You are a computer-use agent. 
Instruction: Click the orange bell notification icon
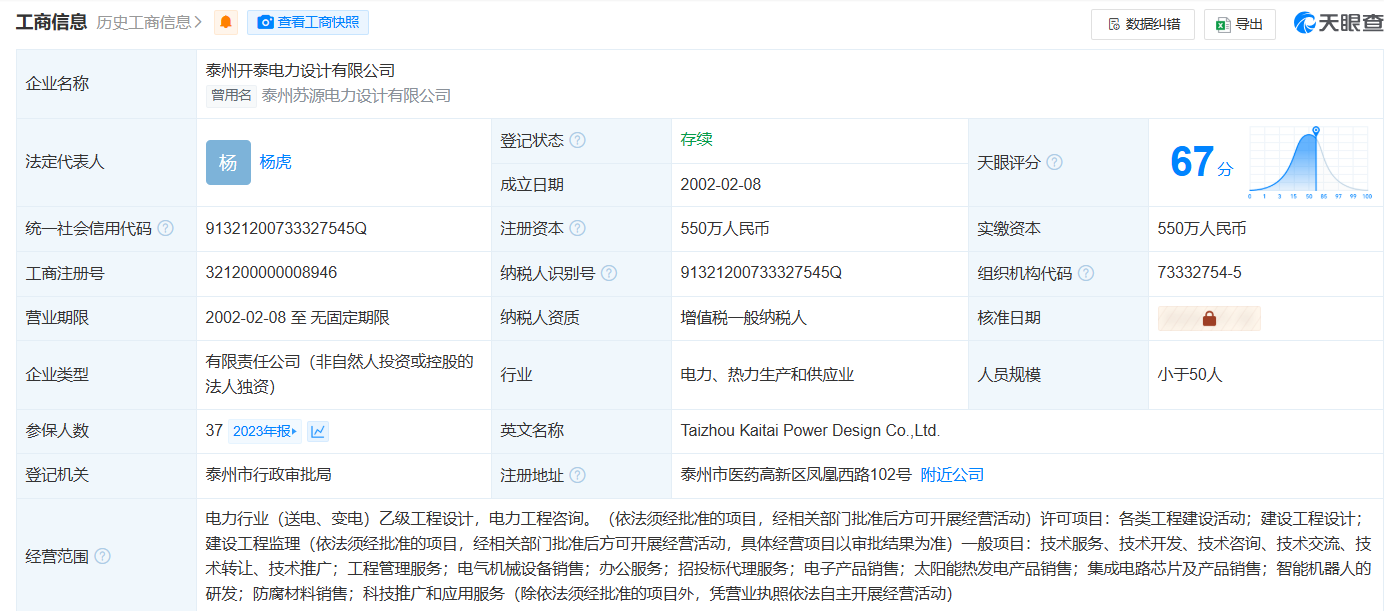(227, 23)
